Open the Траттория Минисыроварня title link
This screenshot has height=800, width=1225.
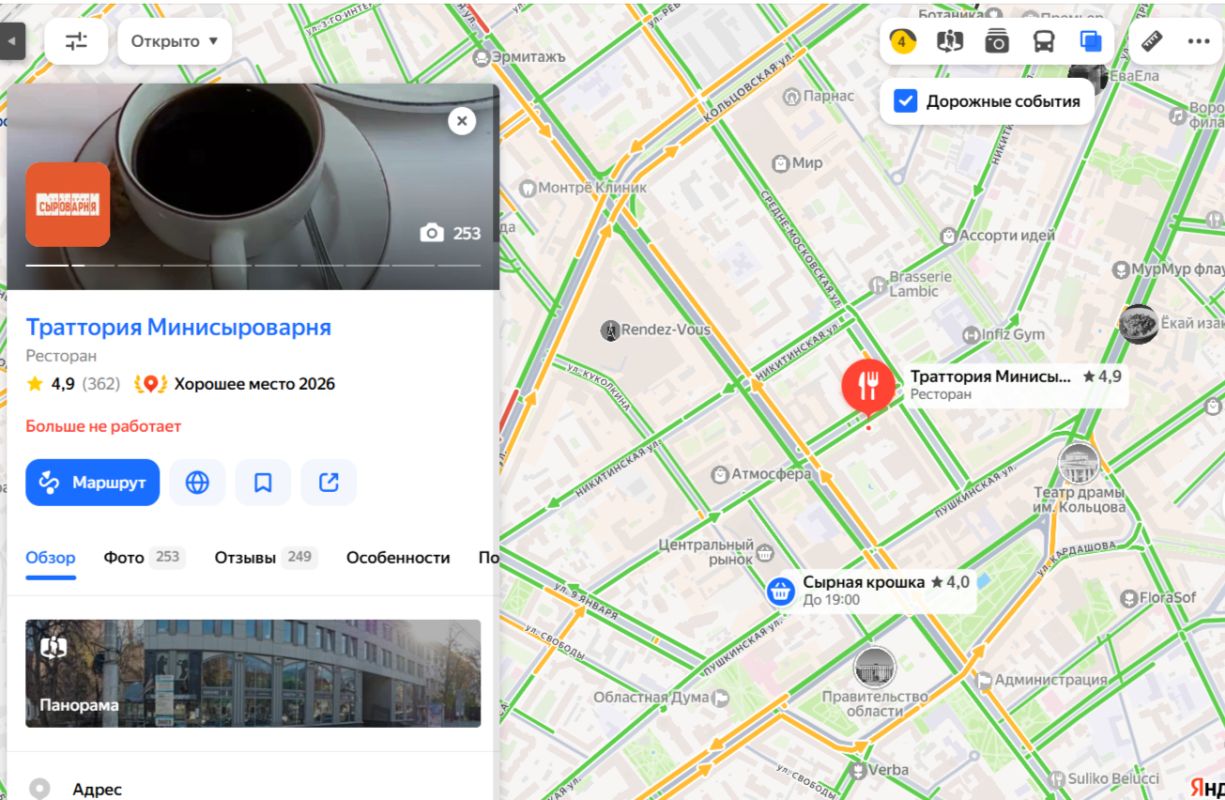[x=178, y=327]
